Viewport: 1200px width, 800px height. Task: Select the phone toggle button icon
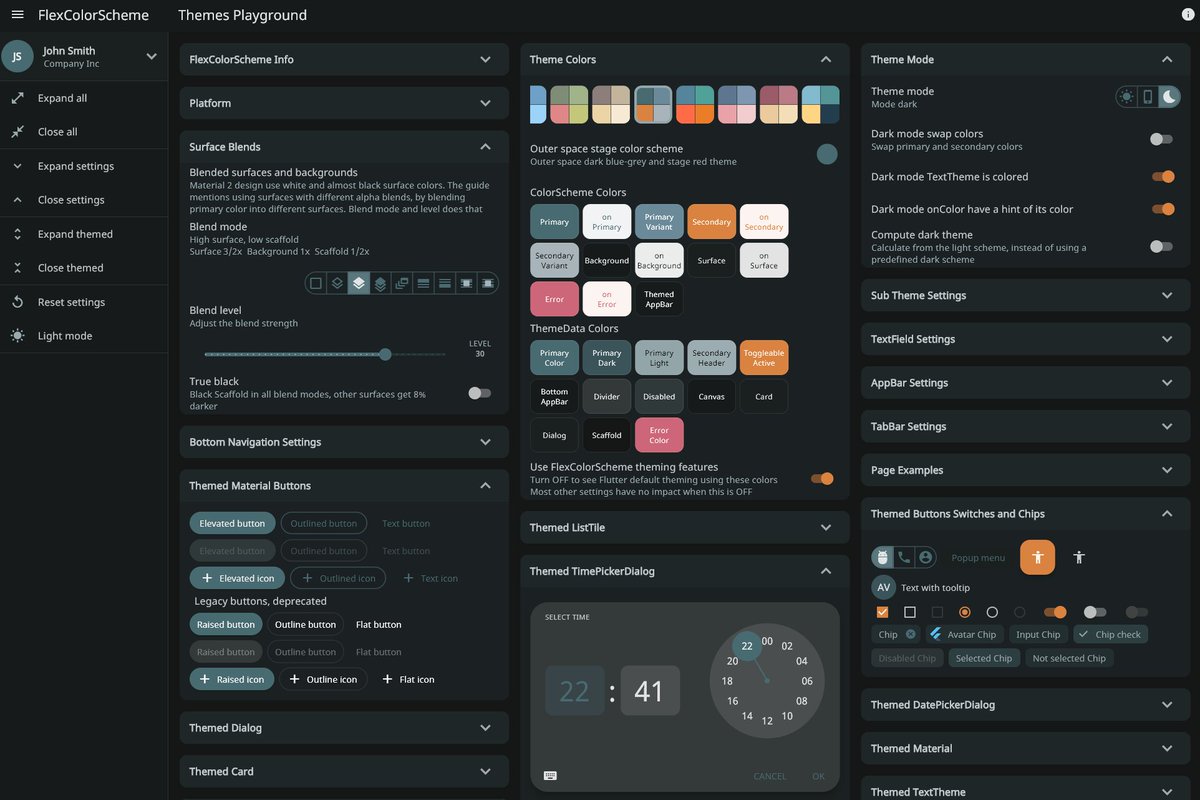904,557
